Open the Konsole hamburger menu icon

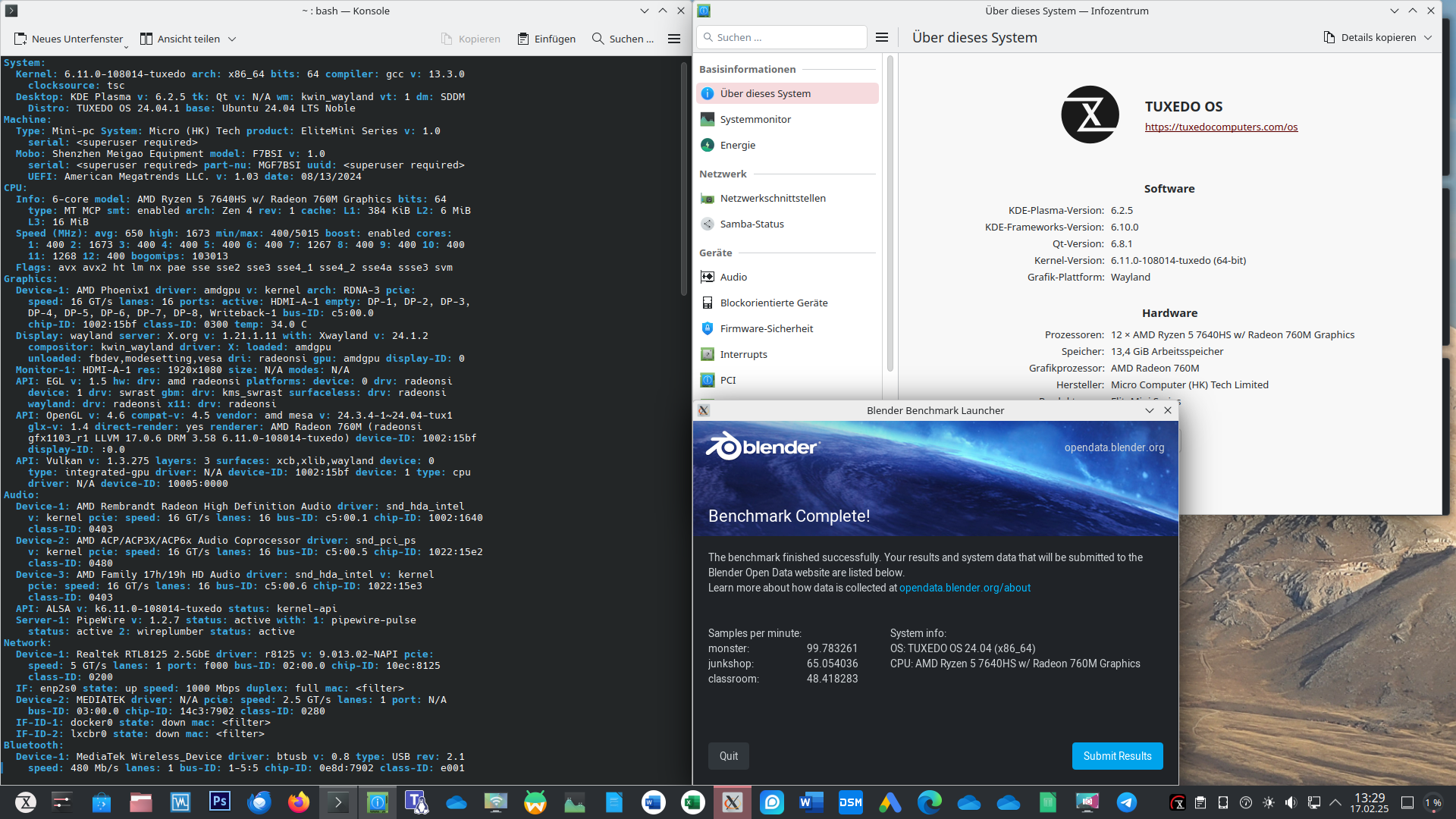pos(673,39)
